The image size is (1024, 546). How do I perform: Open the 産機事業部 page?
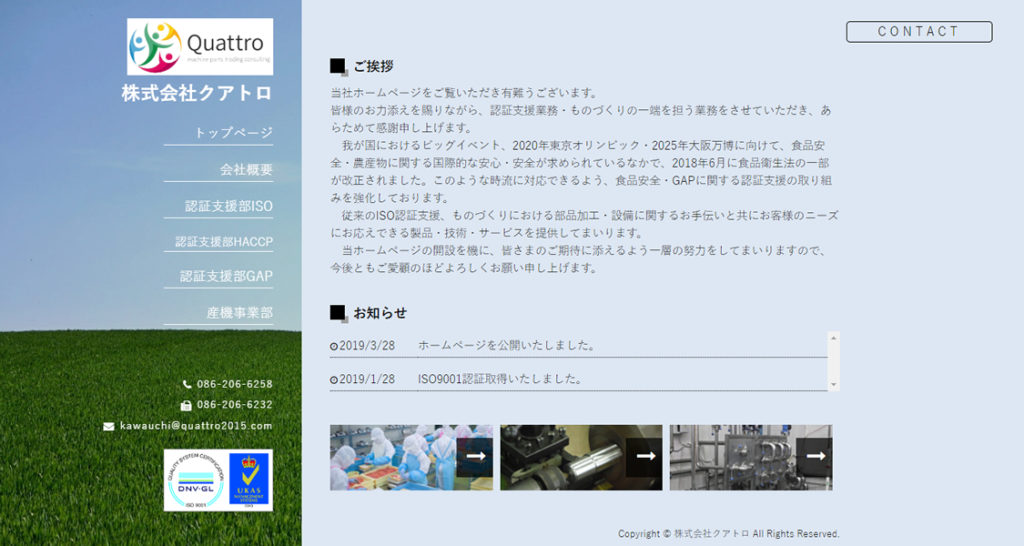[239, 313]
